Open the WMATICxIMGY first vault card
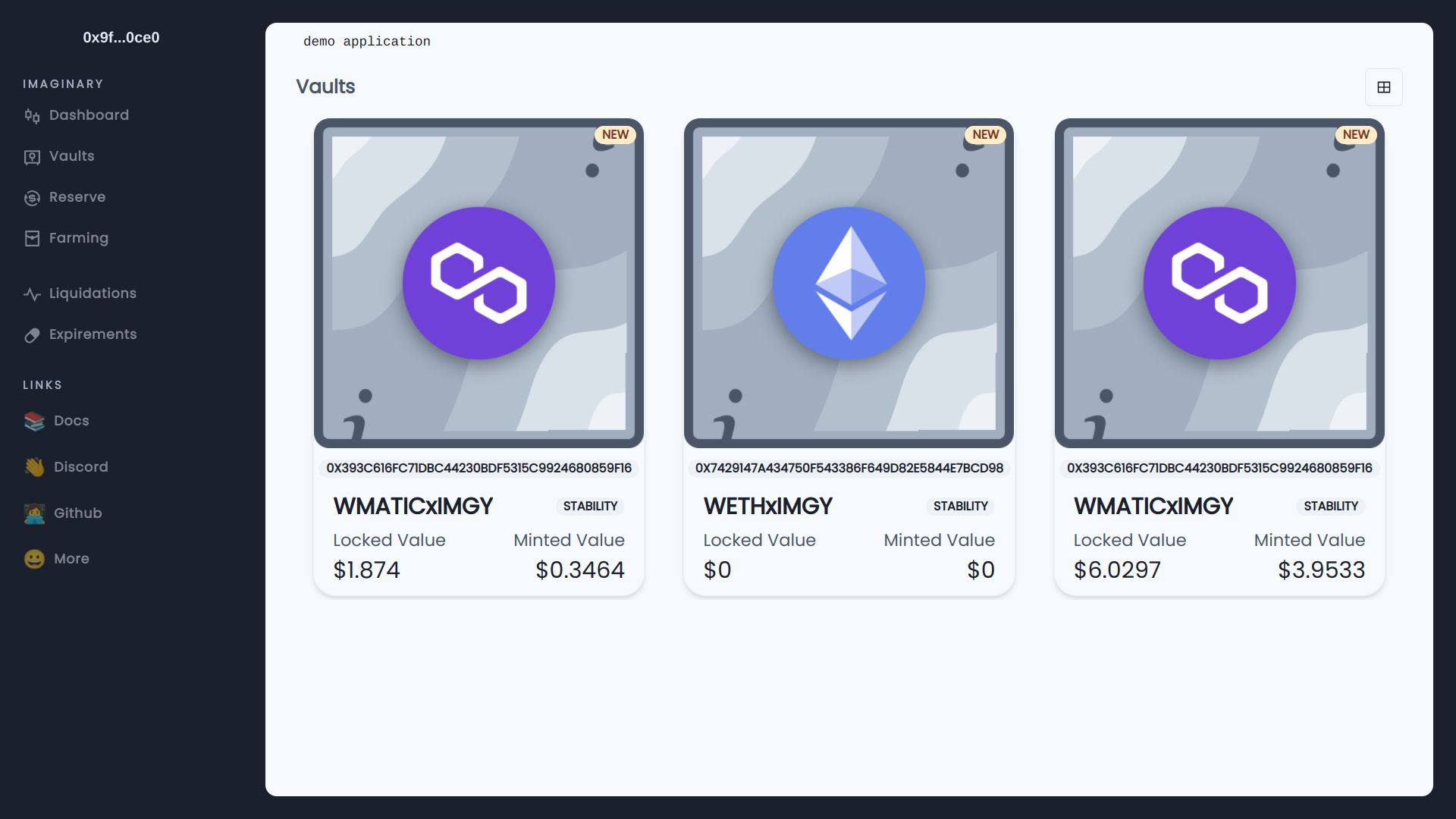The height and width of the screenshot is (819, 1456). point(479,356)
